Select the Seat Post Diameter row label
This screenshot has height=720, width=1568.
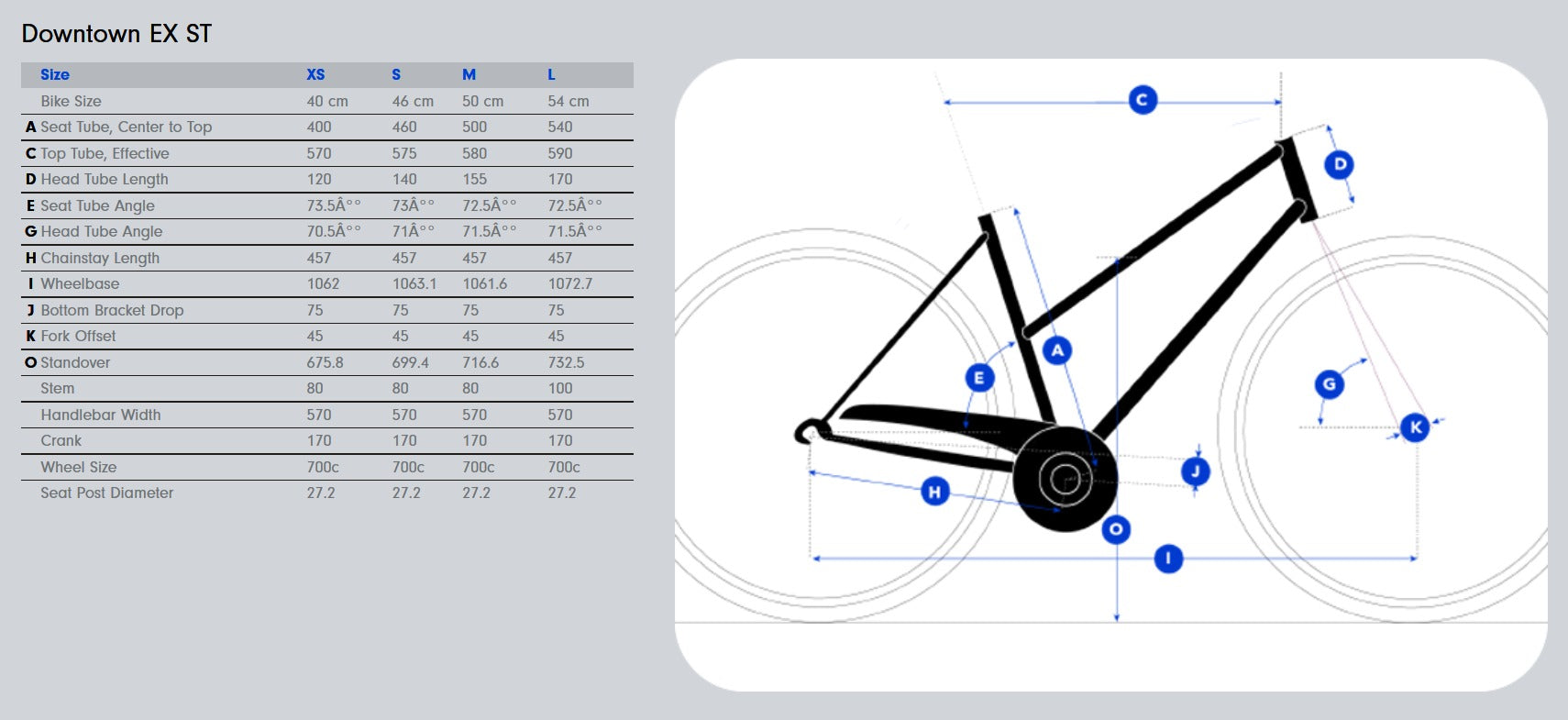click(106, 493)
